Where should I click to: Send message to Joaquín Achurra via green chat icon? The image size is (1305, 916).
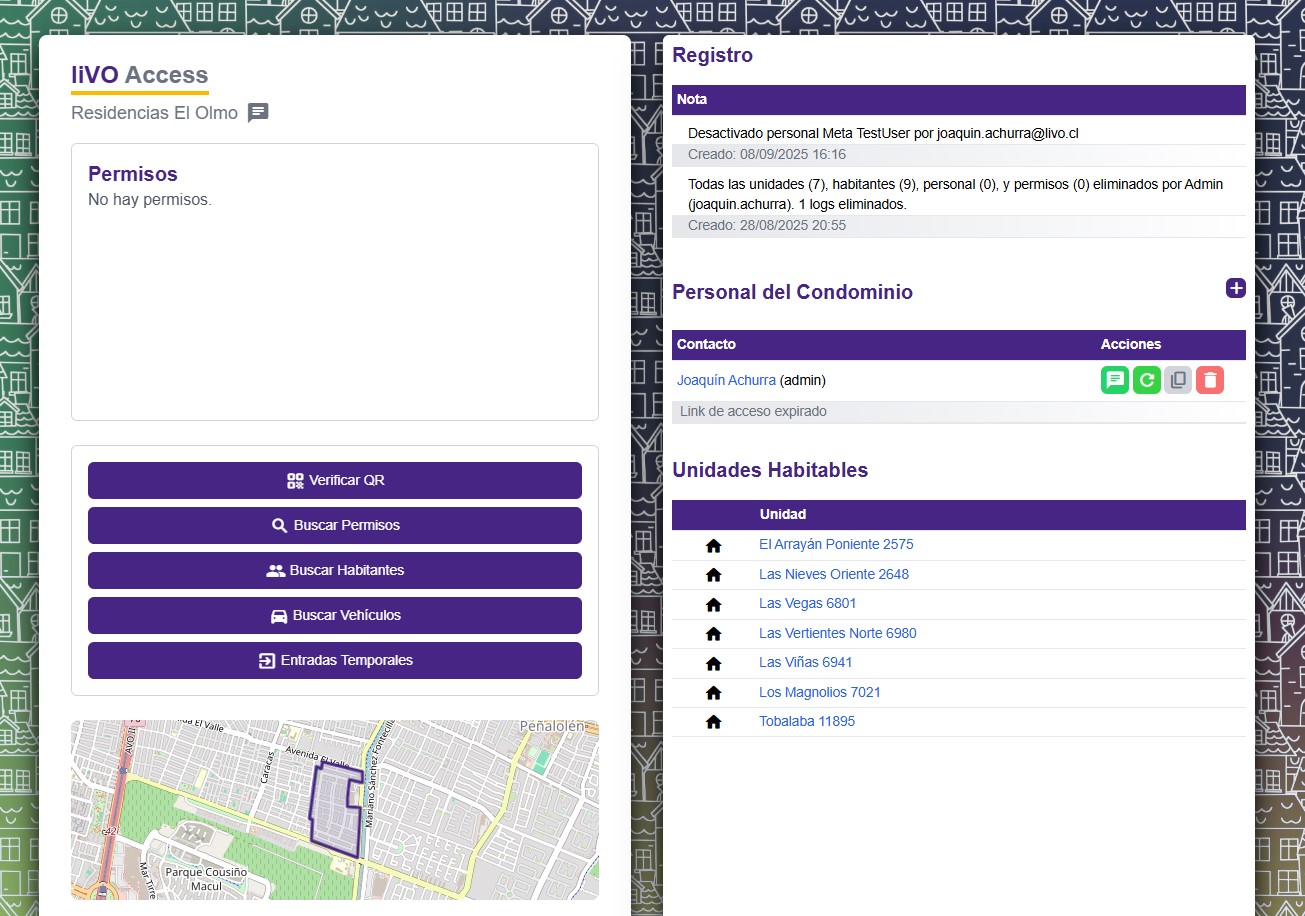click(x=1114, y=380)
